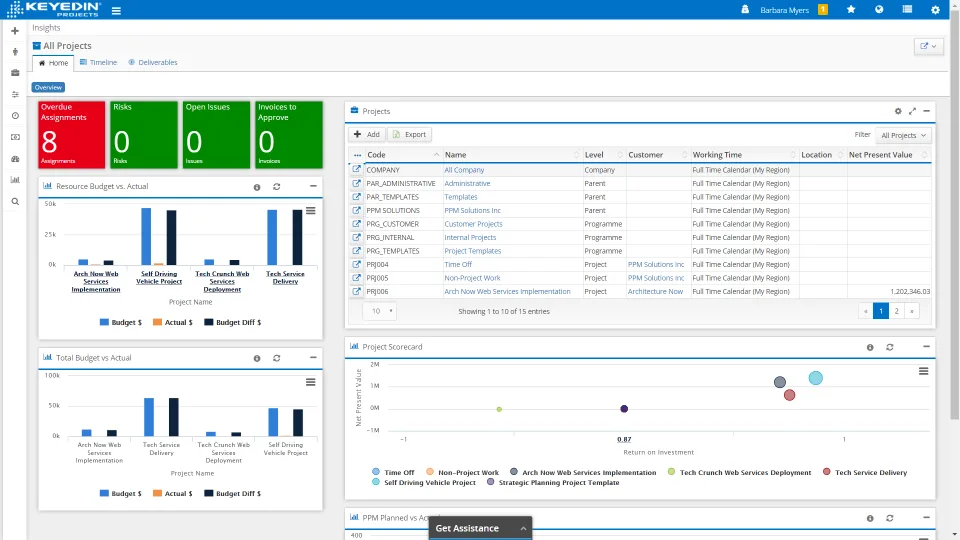Click the Add project button

click(367, 134)
